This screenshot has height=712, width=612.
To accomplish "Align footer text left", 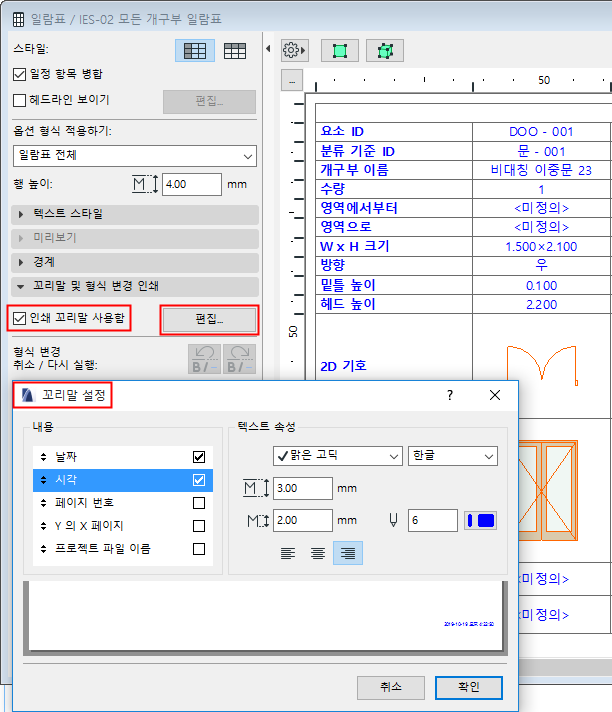I will coord(288,553).
